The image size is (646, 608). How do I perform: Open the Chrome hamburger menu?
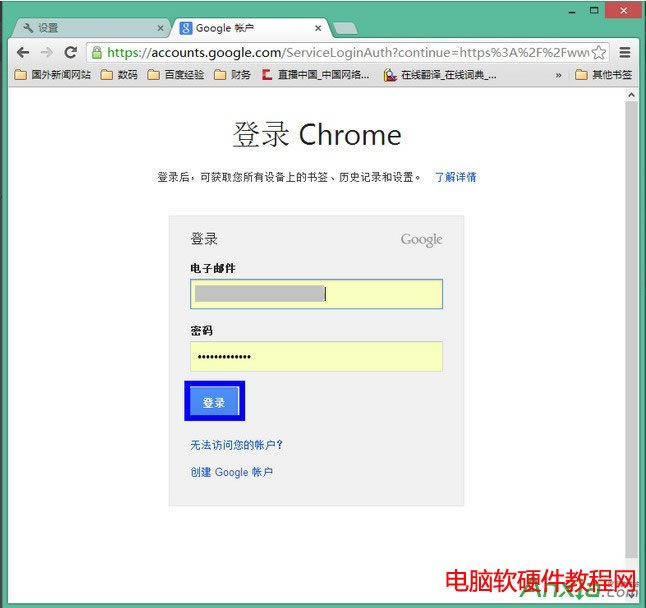[625, 52]
